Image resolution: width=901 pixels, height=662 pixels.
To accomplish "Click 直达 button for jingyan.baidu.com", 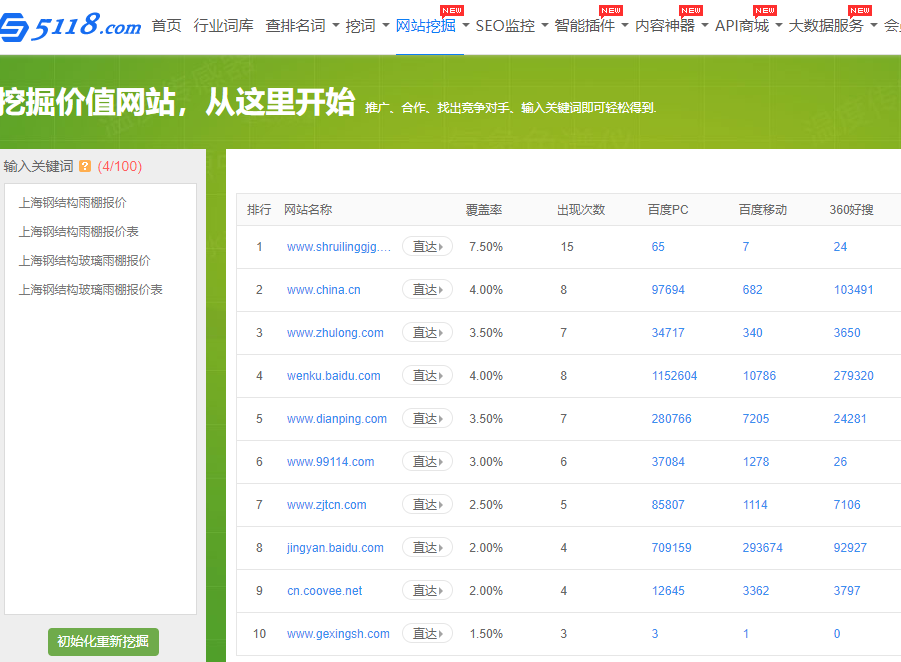I will pos(428,548).
